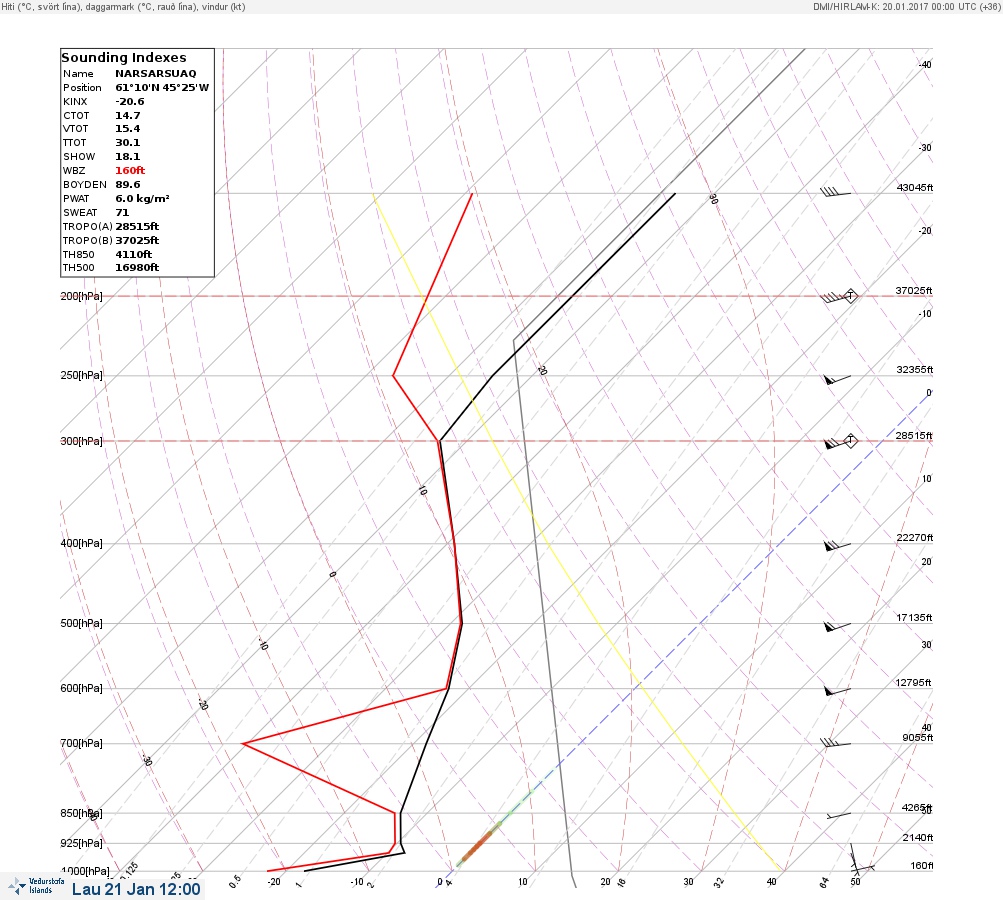Viewport: 1003px width, 900px height.
Task: Click the Vedurstofa Islands logo
Action: (x=36, y=886)
